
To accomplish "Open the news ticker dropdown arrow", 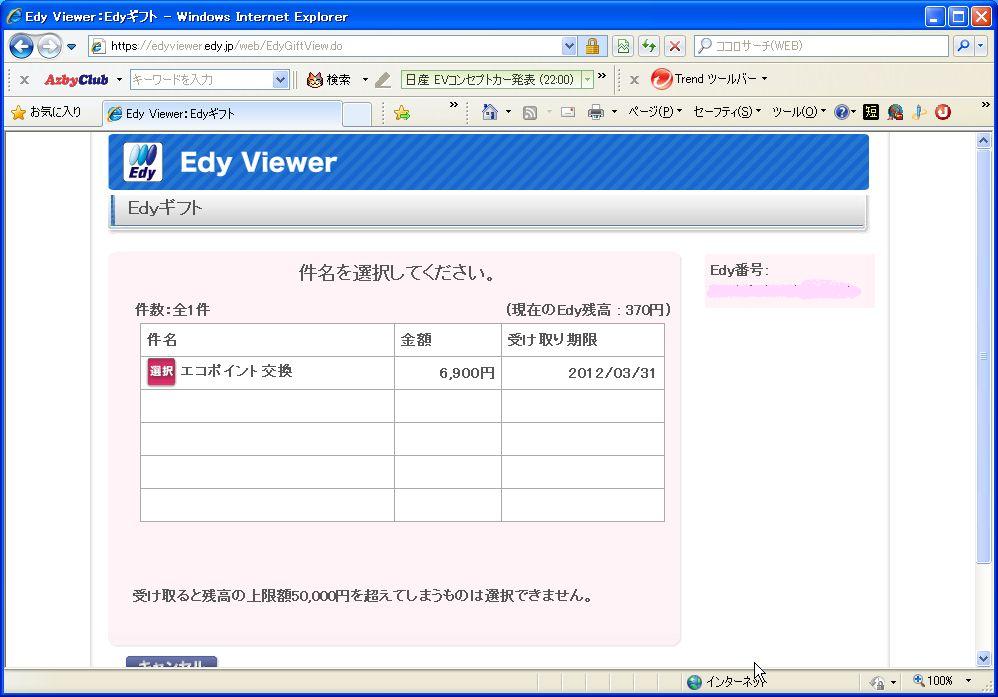I will (587, 80).
